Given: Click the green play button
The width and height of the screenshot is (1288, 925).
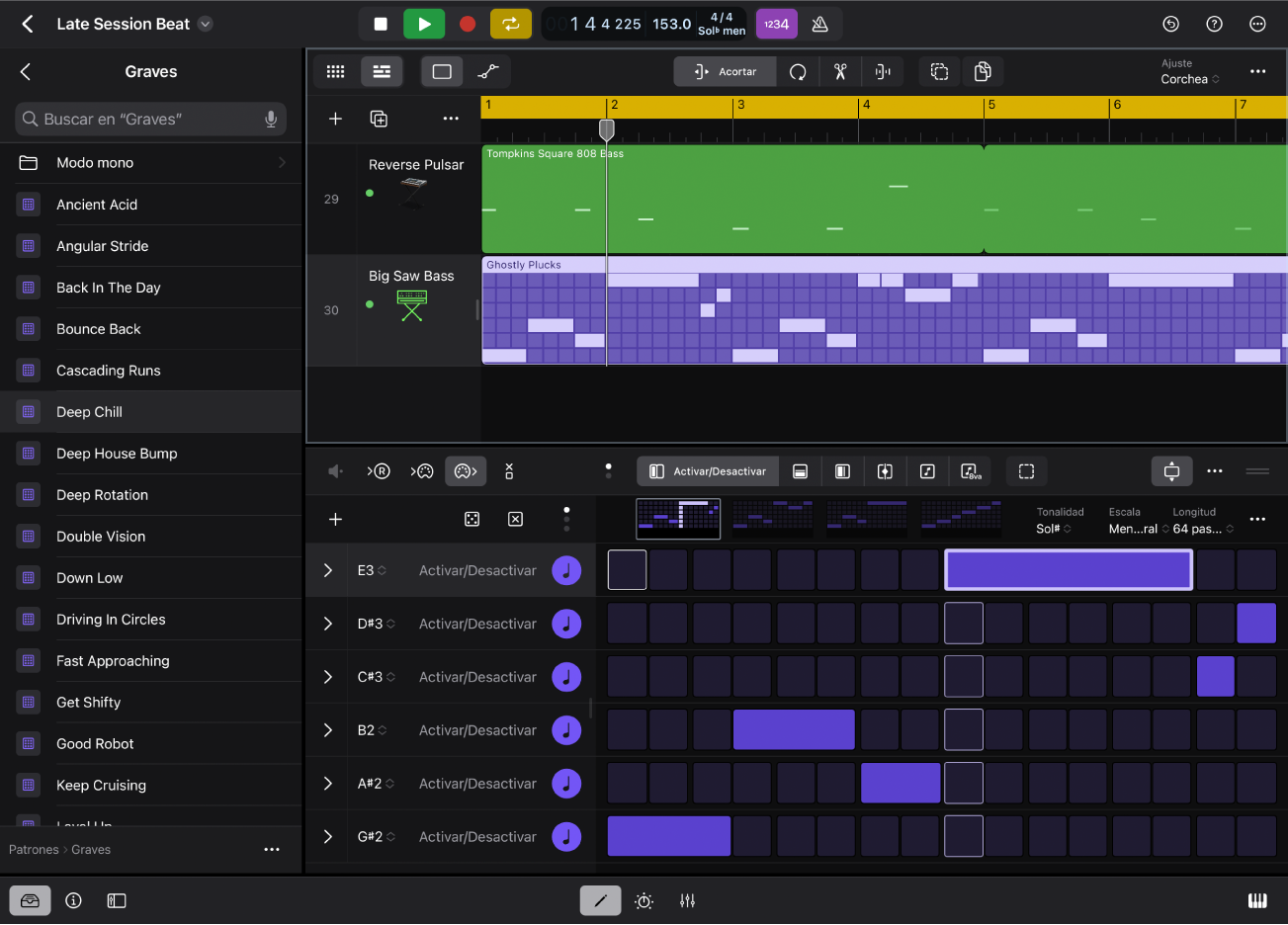Looking at the screenshot, I should pyautogui.click(x=424, y=24).
